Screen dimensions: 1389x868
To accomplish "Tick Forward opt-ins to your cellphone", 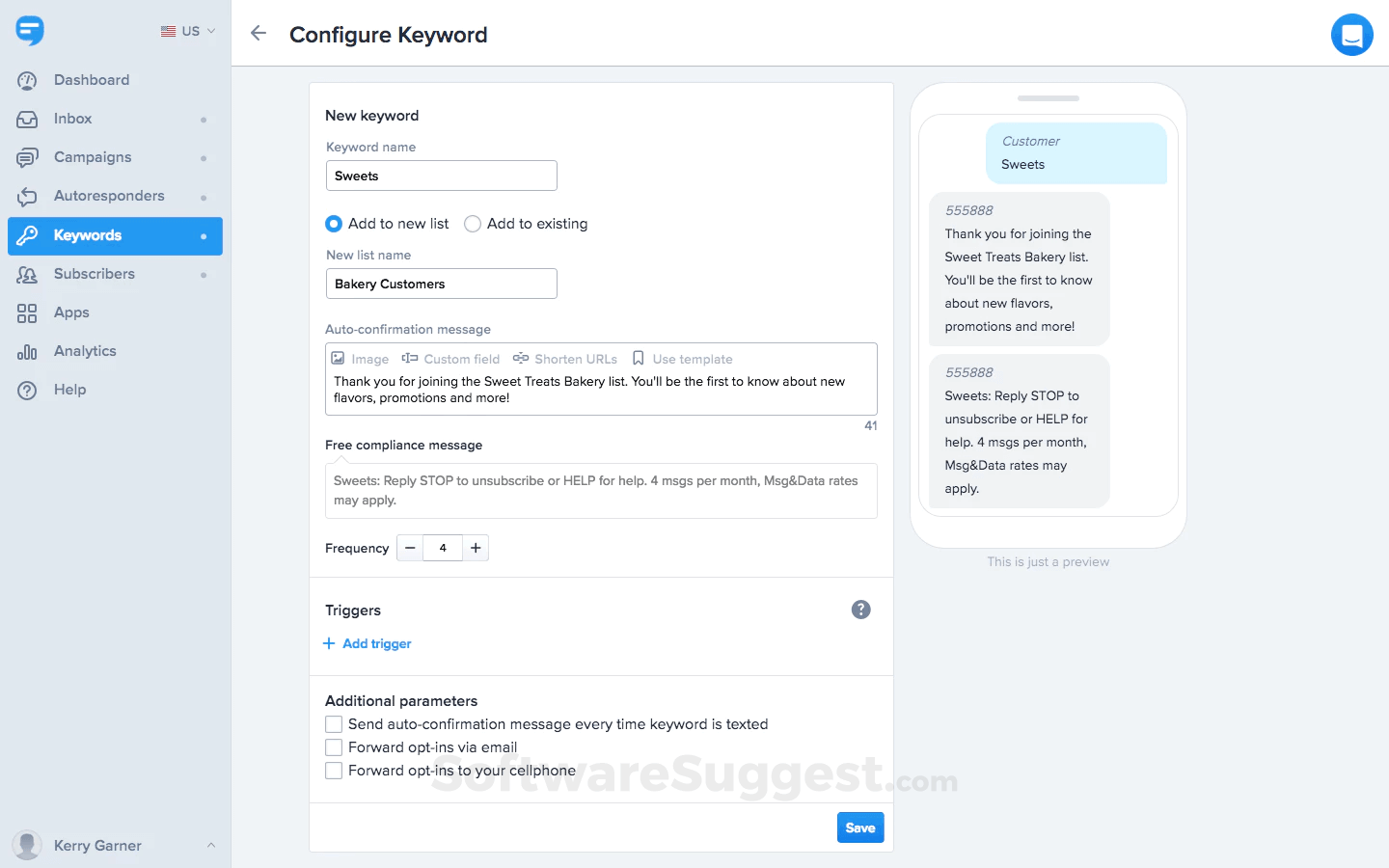I will coord(334,771).
